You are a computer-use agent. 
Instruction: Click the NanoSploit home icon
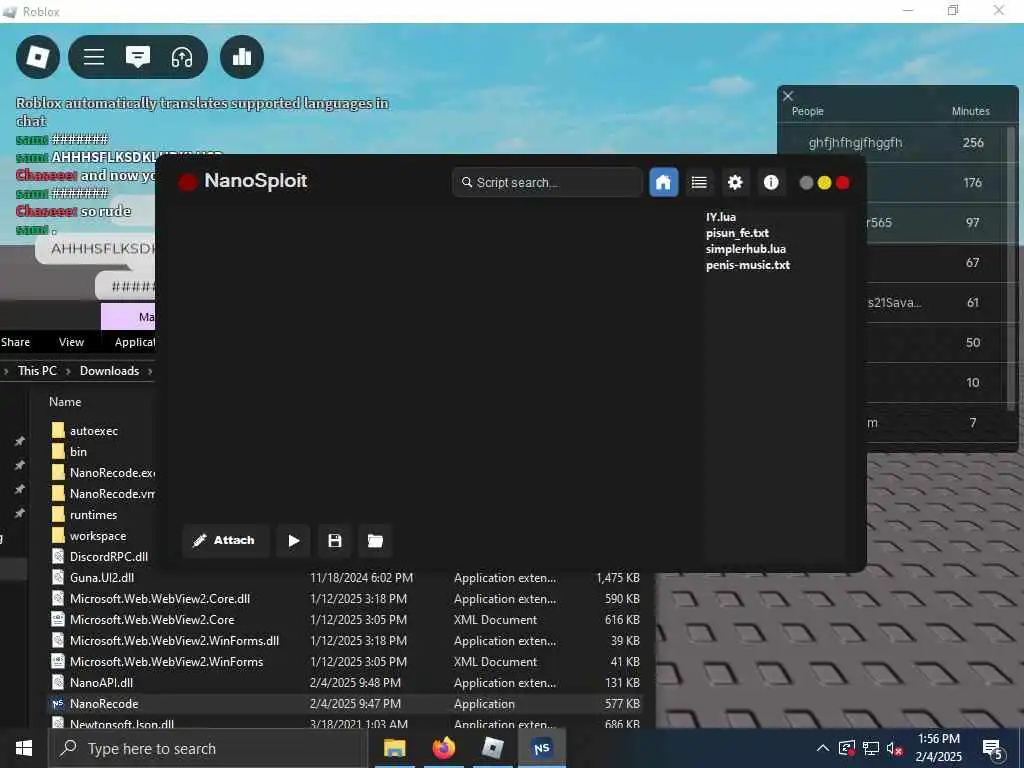[x=664, y=182]
